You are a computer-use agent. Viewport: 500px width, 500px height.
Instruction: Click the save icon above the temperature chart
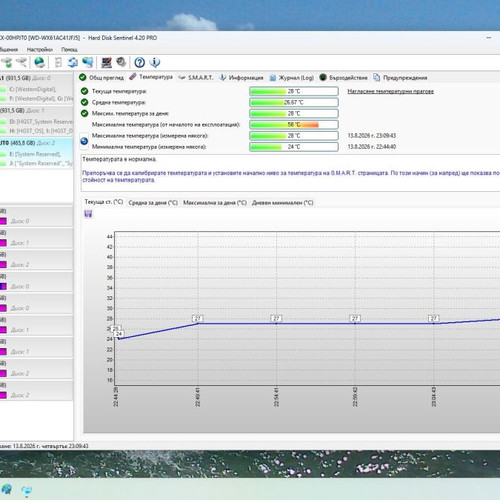pos(88,214)
